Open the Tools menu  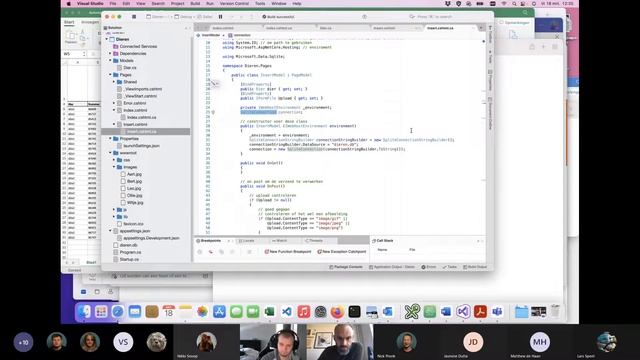260,3
